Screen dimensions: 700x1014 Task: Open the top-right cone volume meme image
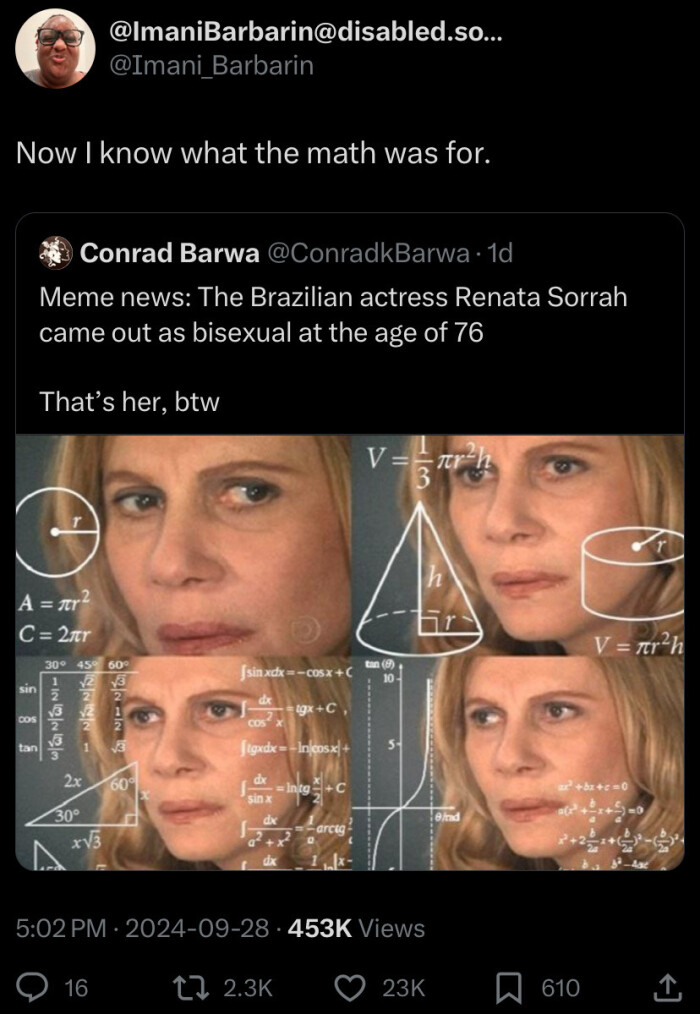click(x=518, y=545)
